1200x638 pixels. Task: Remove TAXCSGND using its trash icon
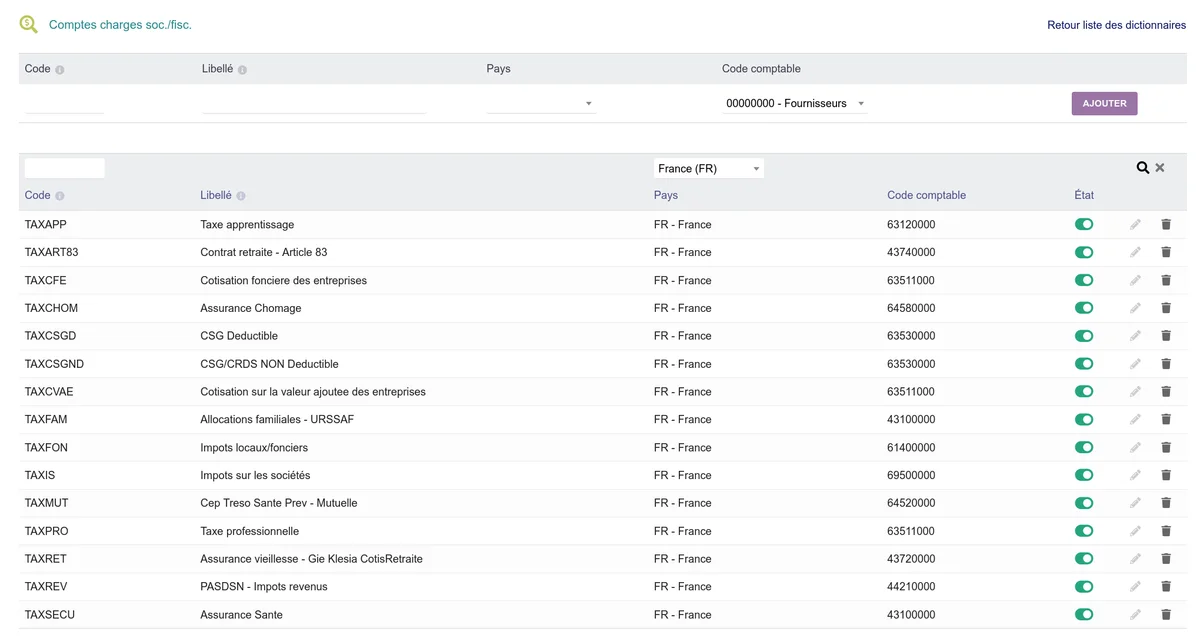[1166, 364]
